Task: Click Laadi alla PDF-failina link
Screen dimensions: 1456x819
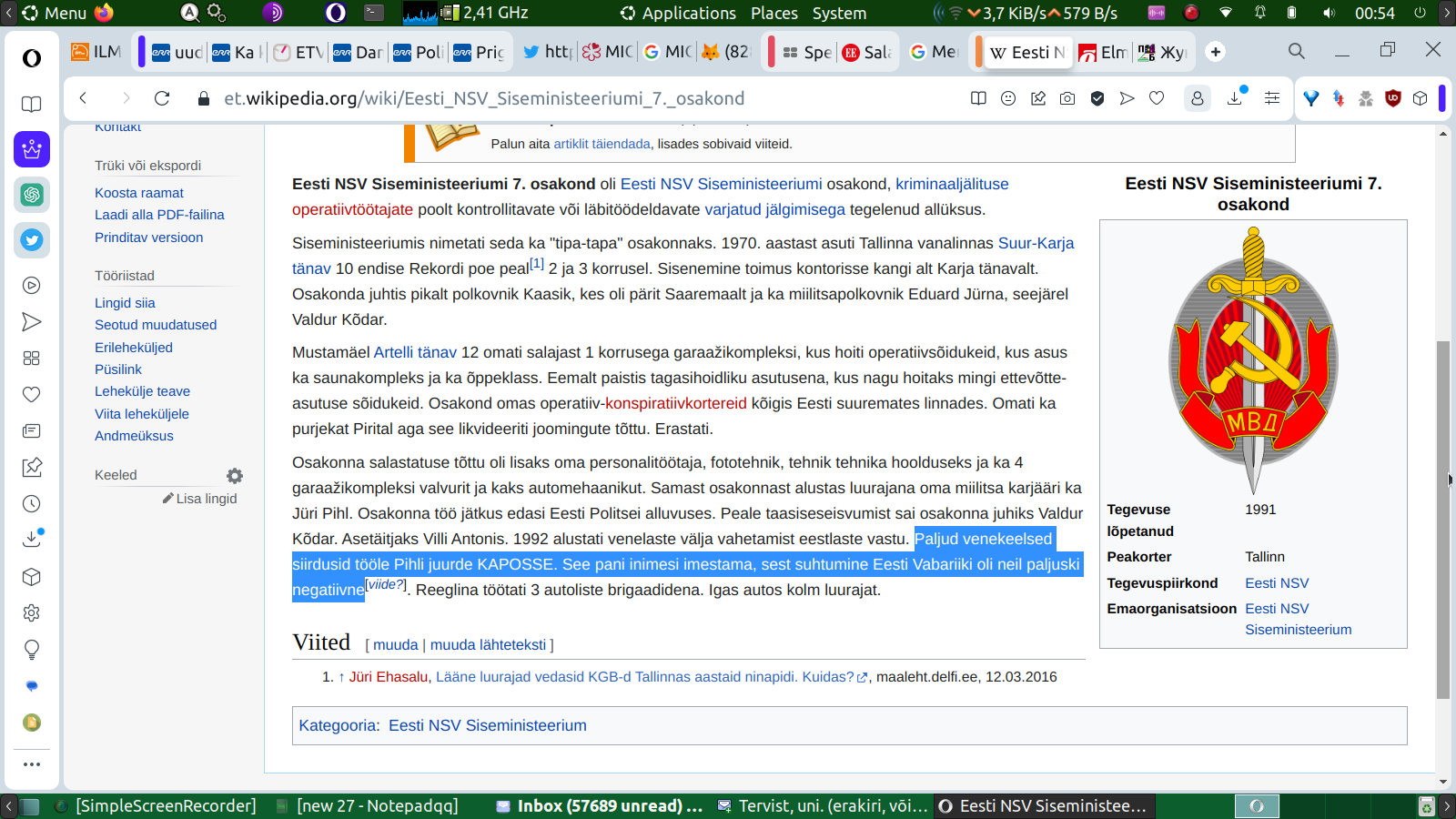Action: [x=159, y=215]
